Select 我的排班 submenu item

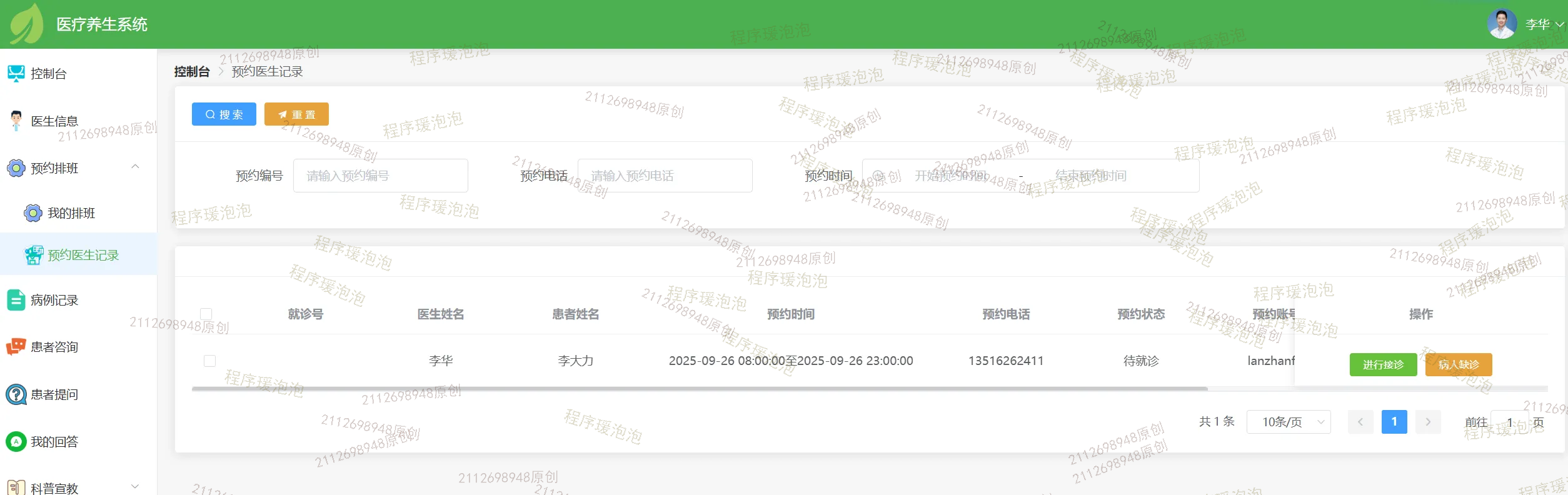(78, 213)
